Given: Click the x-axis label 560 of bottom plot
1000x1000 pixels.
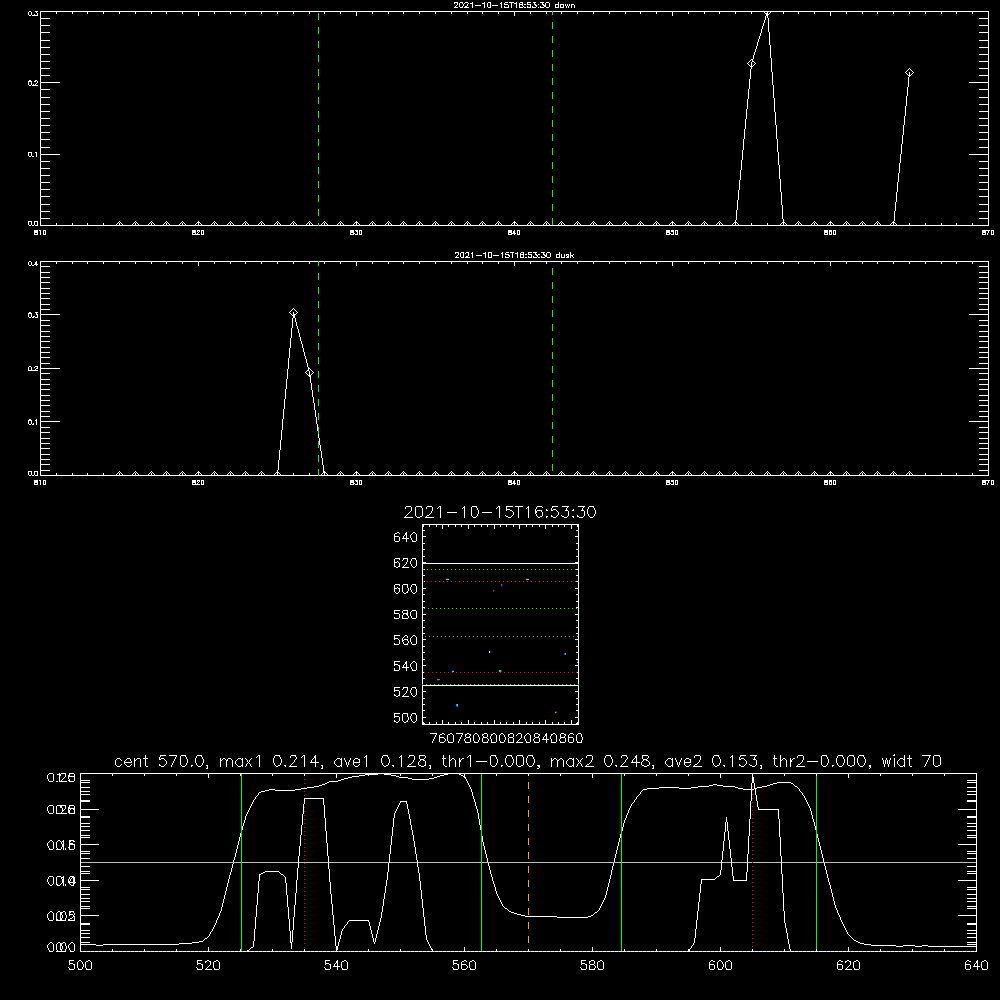Looking at the screenshot, I should (x=464, y=966).
